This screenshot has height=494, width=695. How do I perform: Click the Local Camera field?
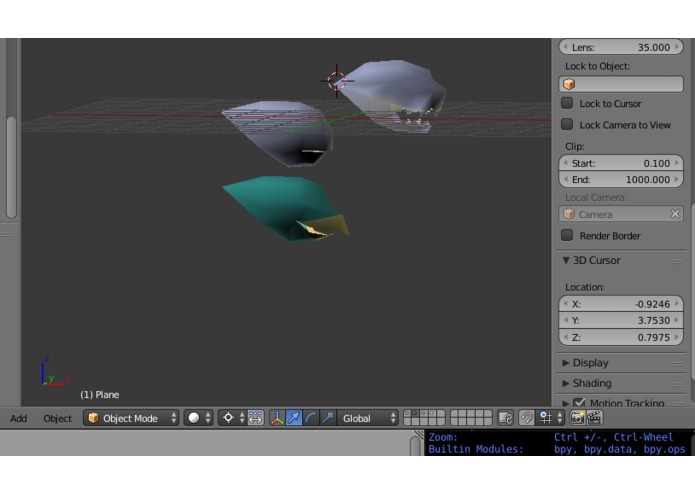621,214
